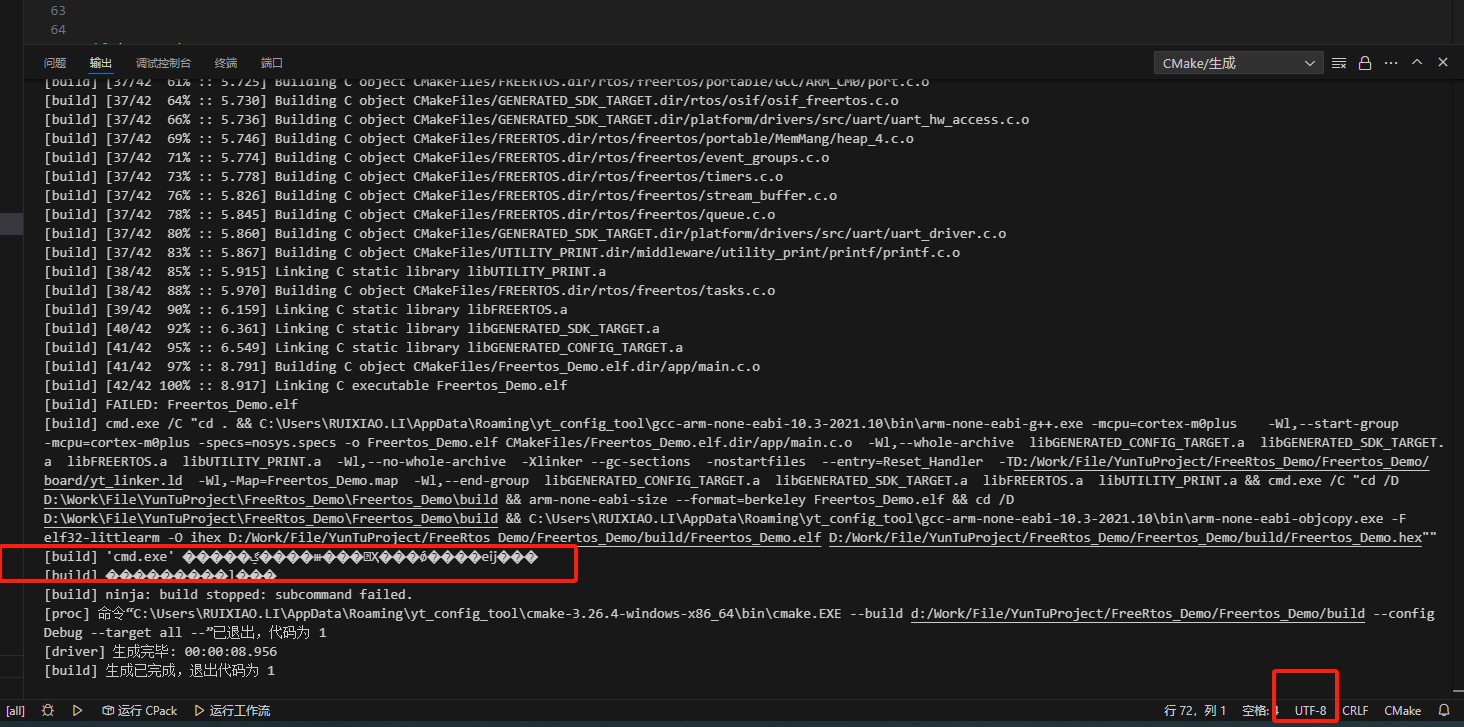
Task: Click the uart_hw_access.c.o build line
Action: [537, 120]
